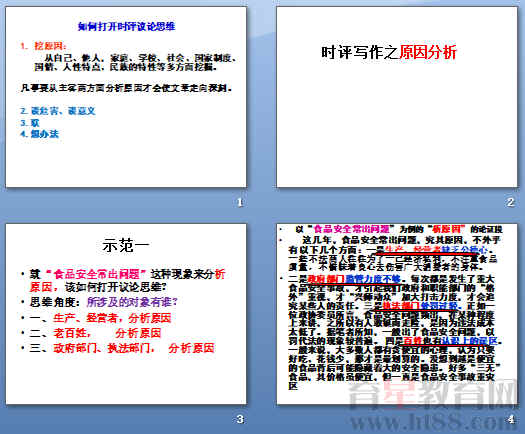Click pink 食品安全常出问题 heading on slide 4
The width and height of the screenshot is (525, 434).
(x=351, y=229)
